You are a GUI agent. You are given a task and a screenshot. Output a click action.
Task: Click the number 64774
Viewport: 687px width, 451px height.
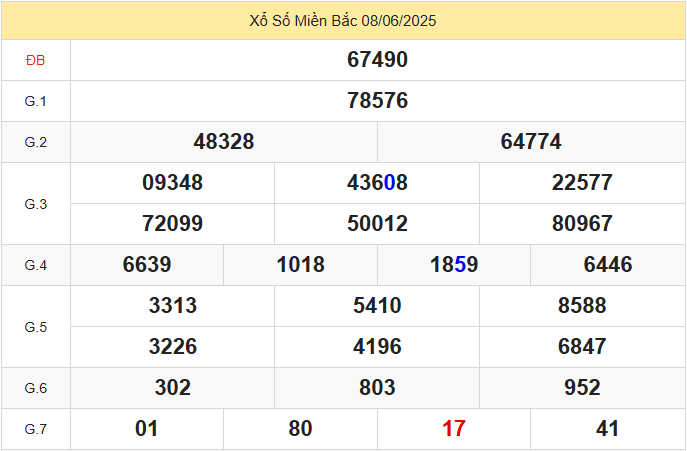pos(531,142)
